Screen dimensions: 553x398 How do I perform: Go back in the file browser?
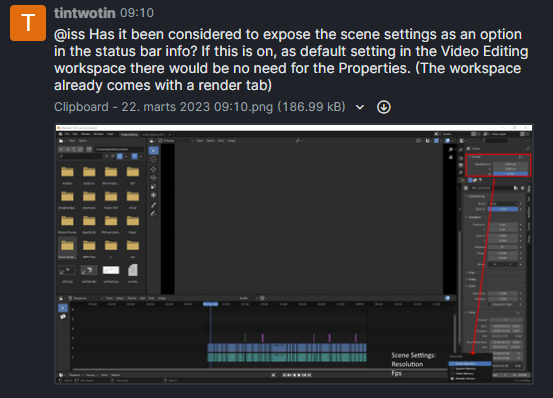(x=60, y=149)
